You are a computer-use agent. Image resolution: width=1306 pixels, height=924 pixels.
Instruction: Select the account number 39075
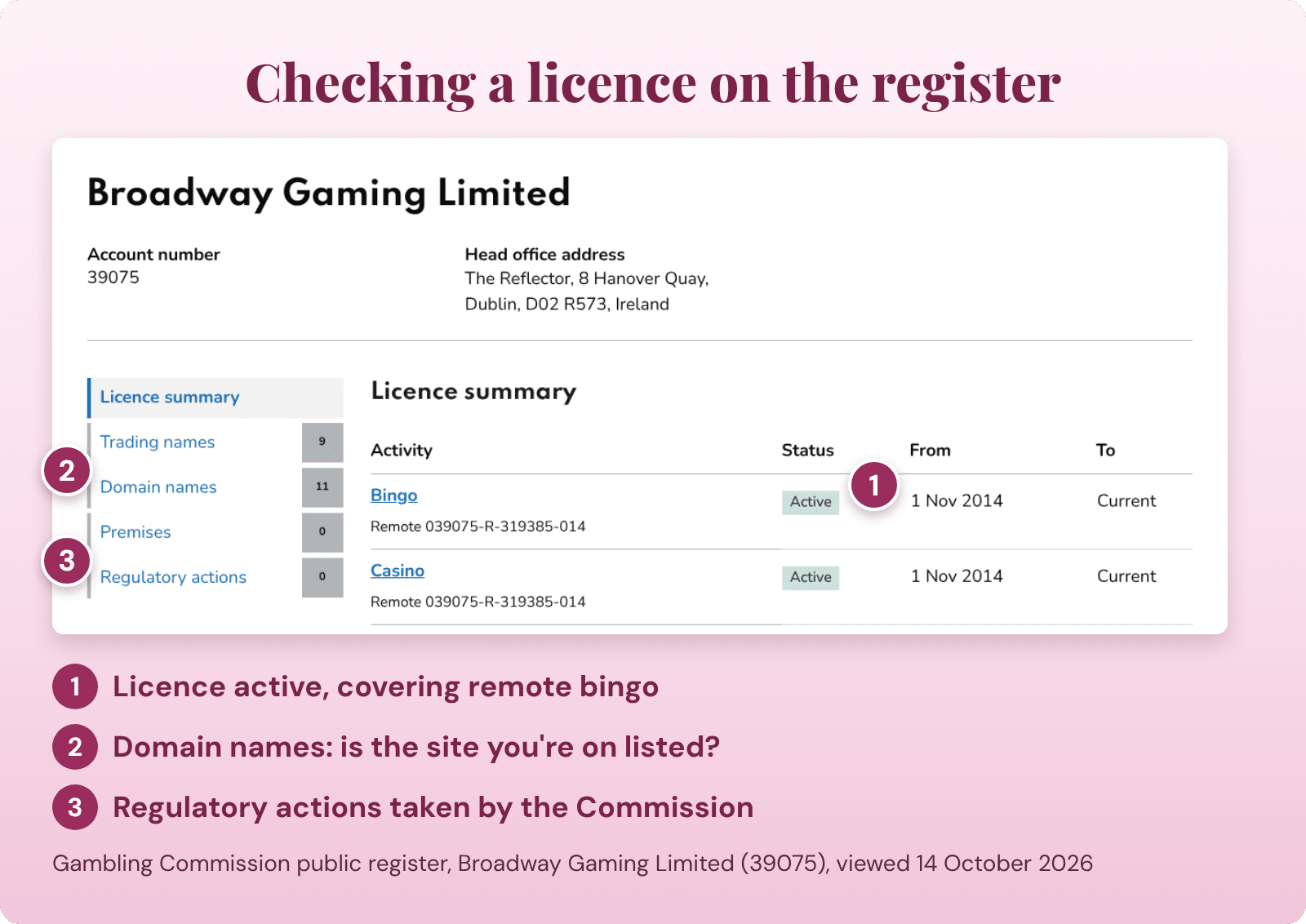tap(113, 278)
